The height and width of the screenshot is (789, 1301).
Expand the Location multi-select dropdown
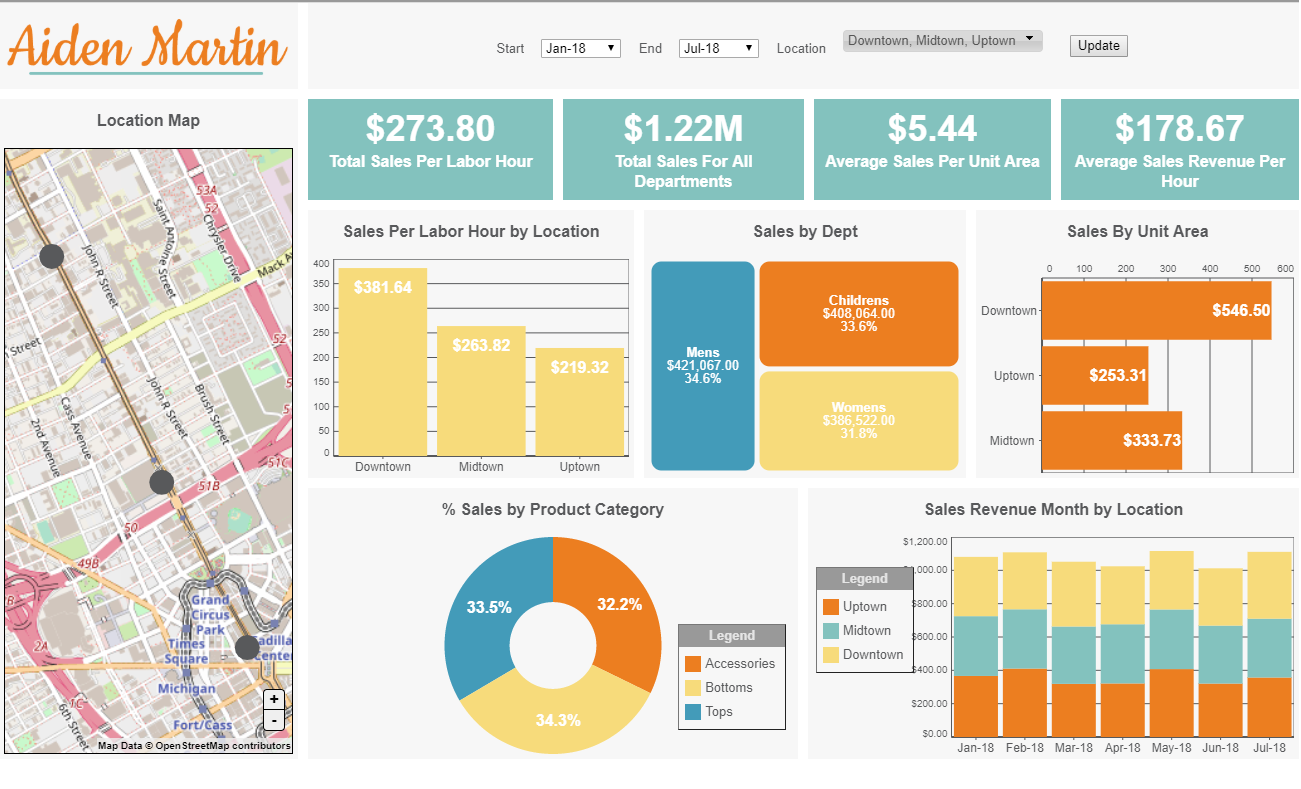(x=942, y=41)
